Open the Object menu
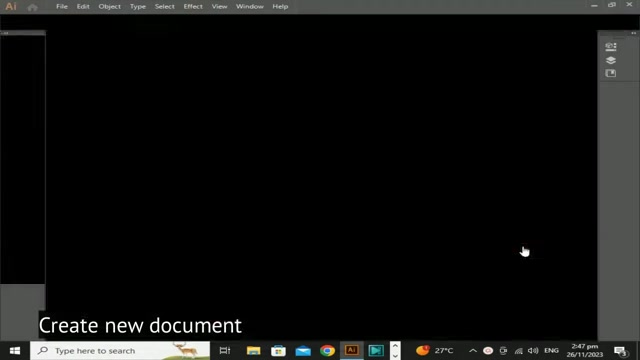Viewport: 640px width, 360px height. click(109, 7)
